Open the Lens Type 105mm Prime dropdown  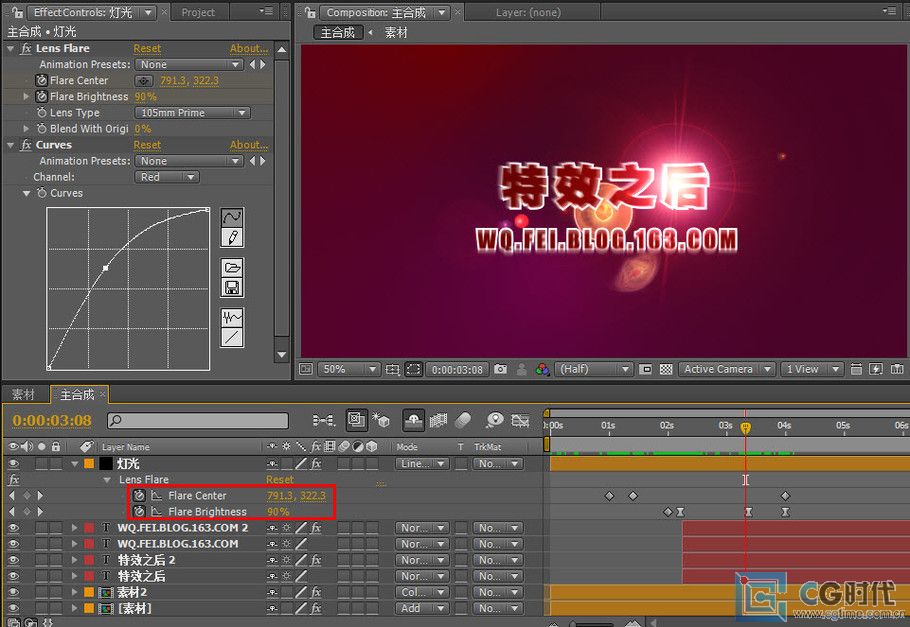(193, 113)
